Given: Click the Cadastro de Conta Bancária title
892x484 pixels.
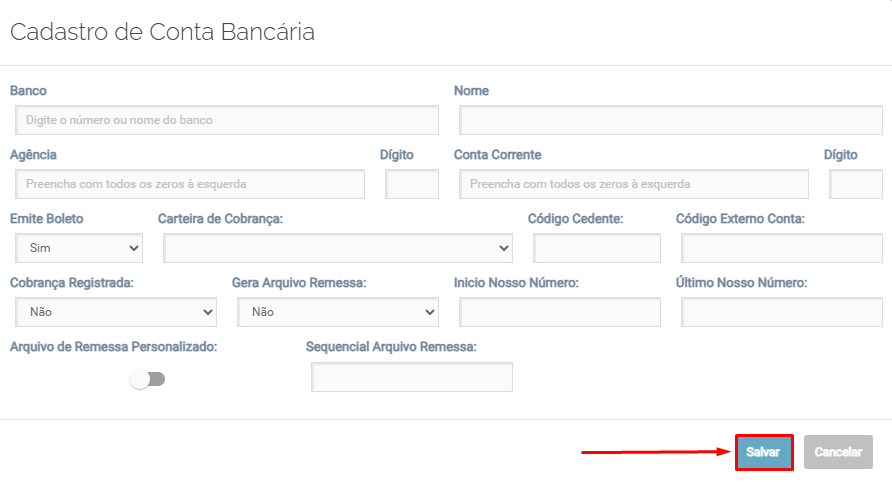Looking at the screenshot, I should click(162, 32).
